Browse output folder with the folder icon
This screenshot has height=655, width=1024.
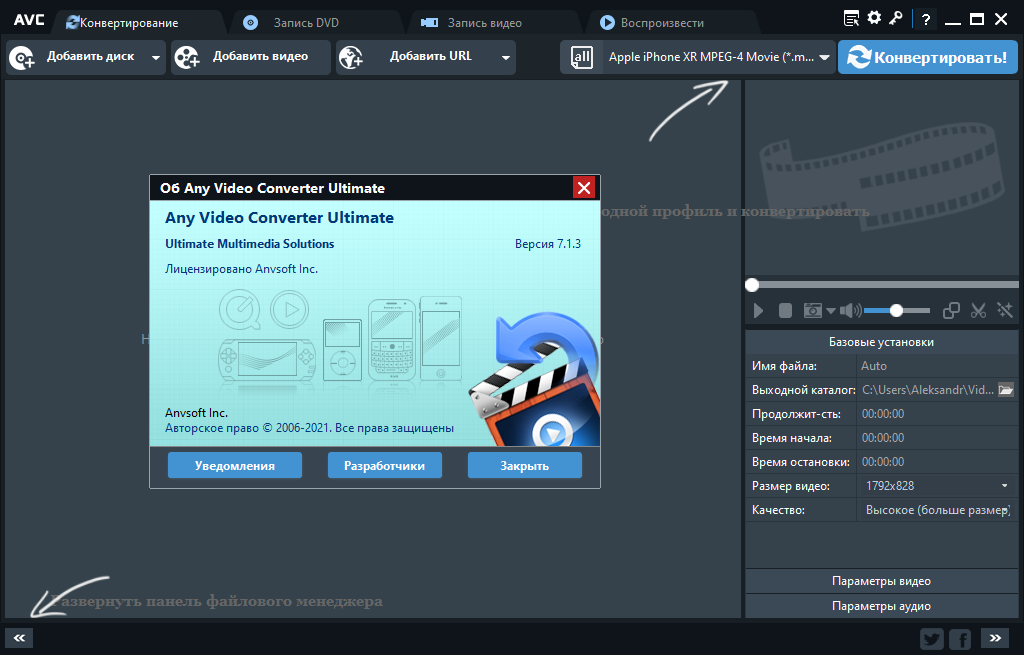pyautogui.click(x=1006, y=390)
